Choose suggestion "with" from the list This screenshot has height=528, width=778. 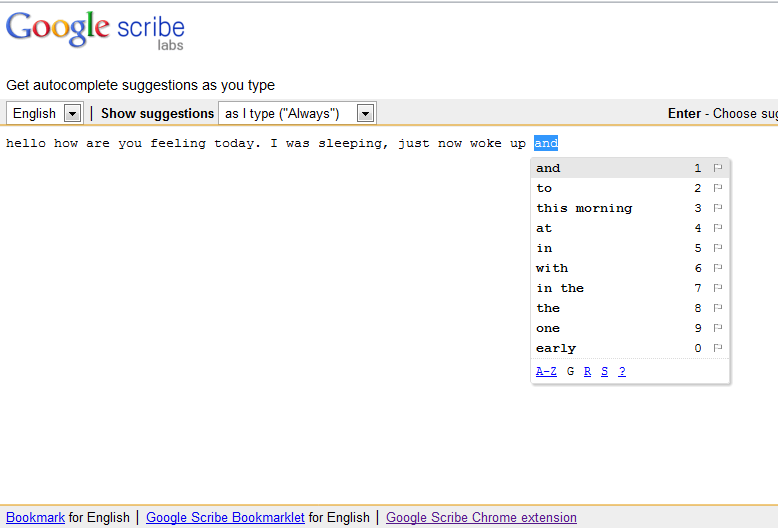point(630,268)
